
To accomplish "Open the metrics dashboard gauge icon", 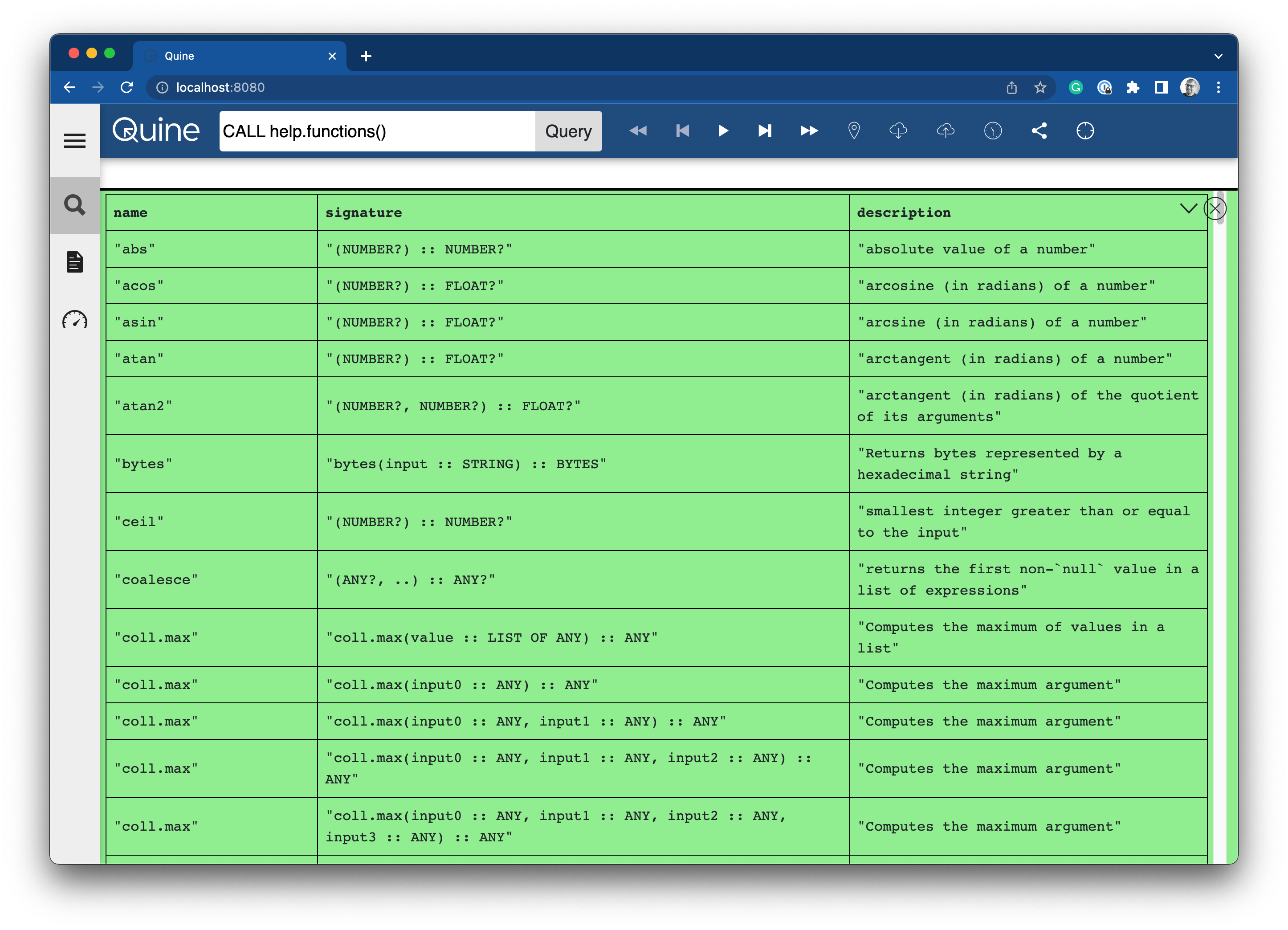I will 74,320.
